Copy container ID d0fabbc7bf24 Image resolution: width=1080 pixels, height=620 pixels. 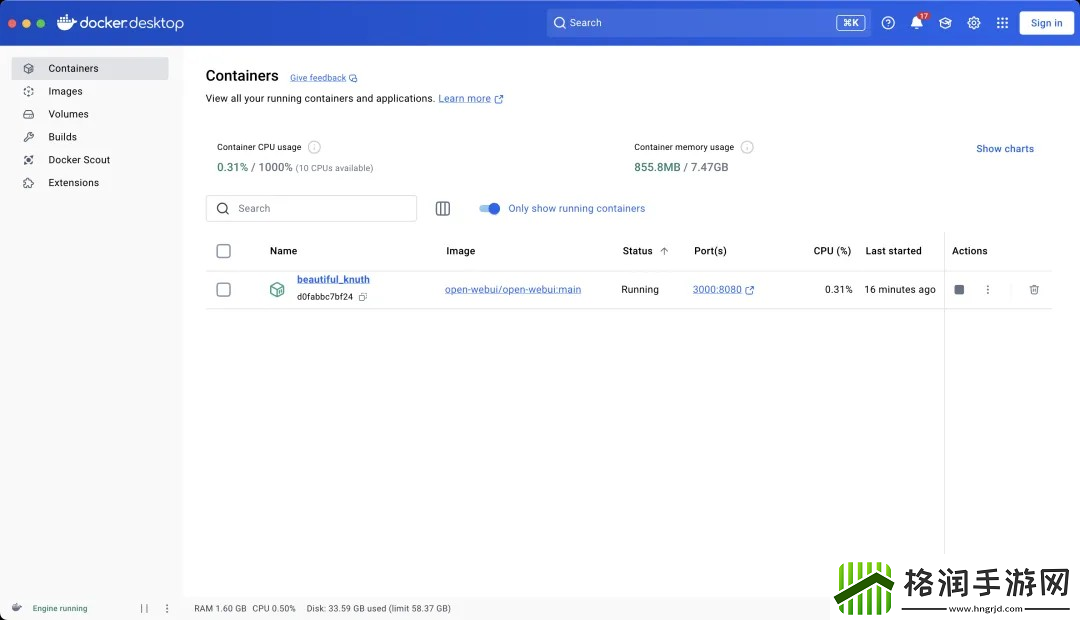[363, 297]
